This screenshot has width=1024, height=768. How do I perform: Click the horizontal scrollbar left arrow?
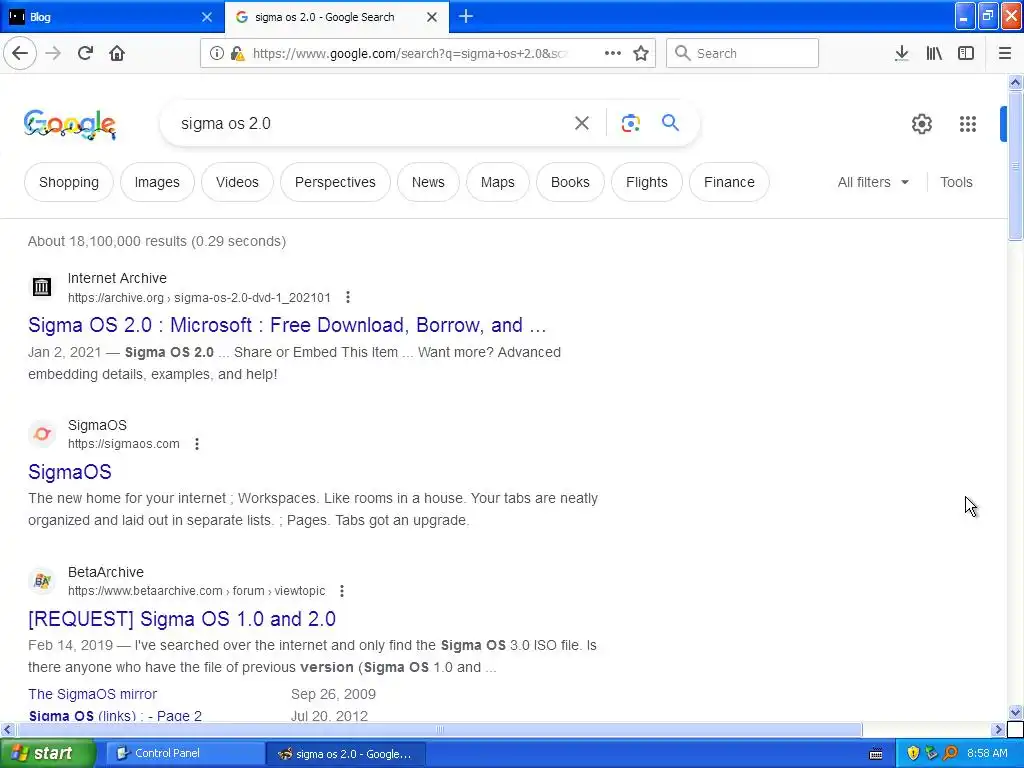pyautogui.click(x=8, y=729)
